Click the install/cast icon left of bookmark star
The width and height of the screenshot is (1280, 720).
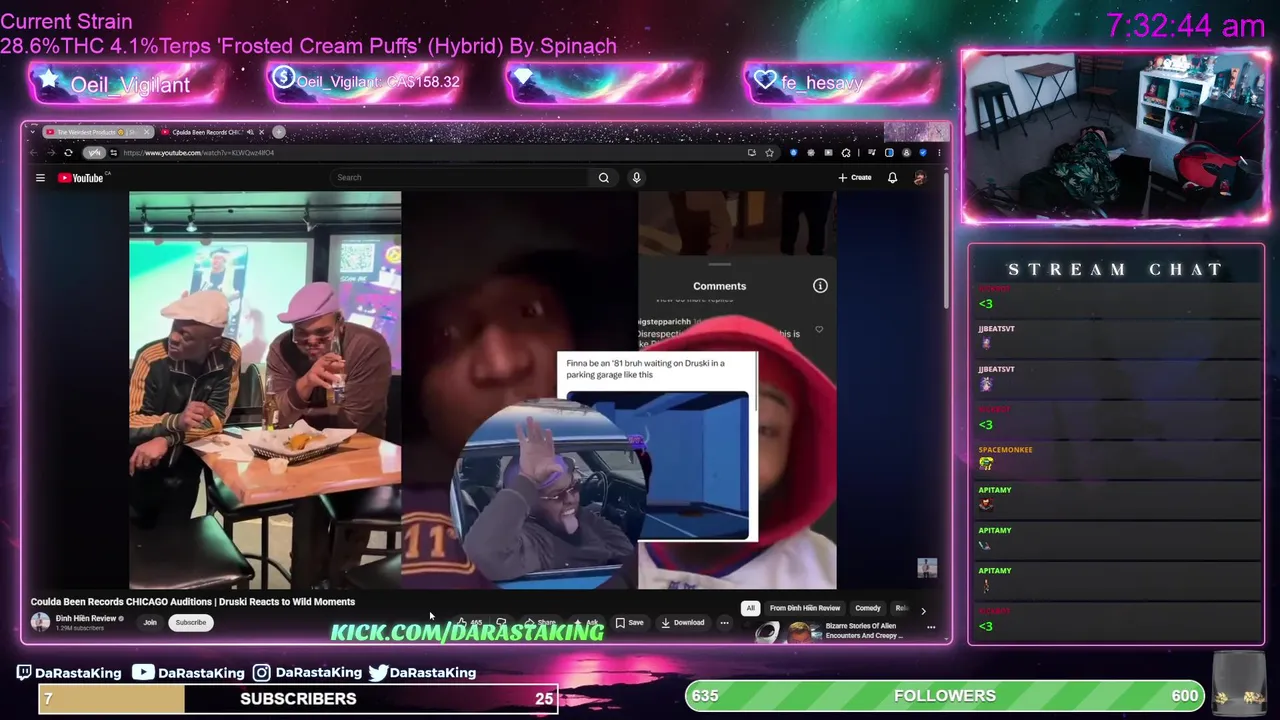(x=751, y=153)
